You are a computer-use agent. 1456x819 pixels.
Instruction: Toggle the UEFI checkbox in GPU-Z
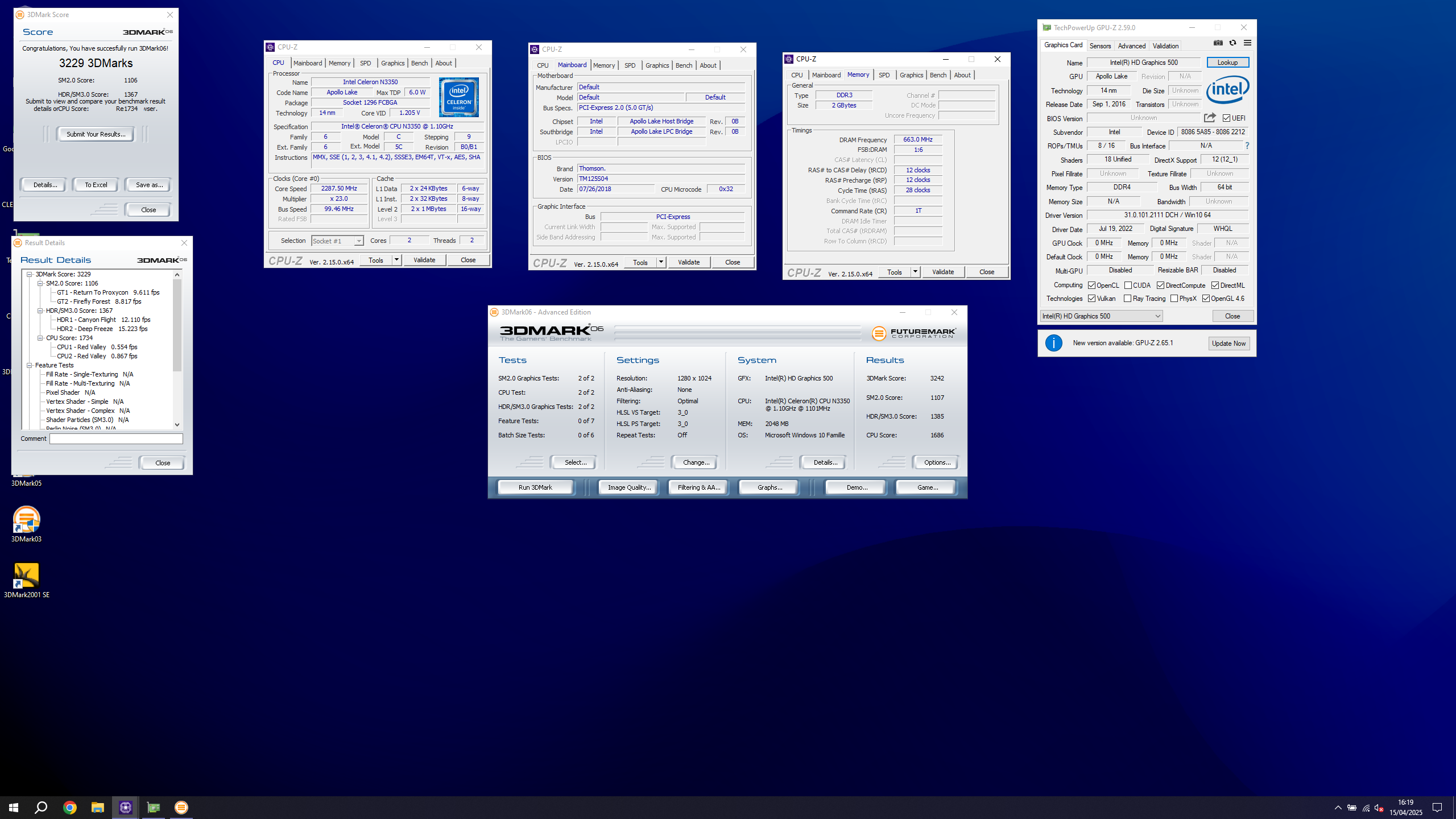1226,118
